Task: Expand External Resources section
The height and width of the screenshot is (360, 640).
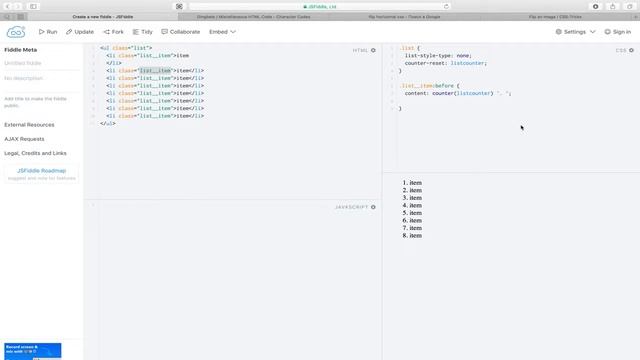Action: click(29, 125)
